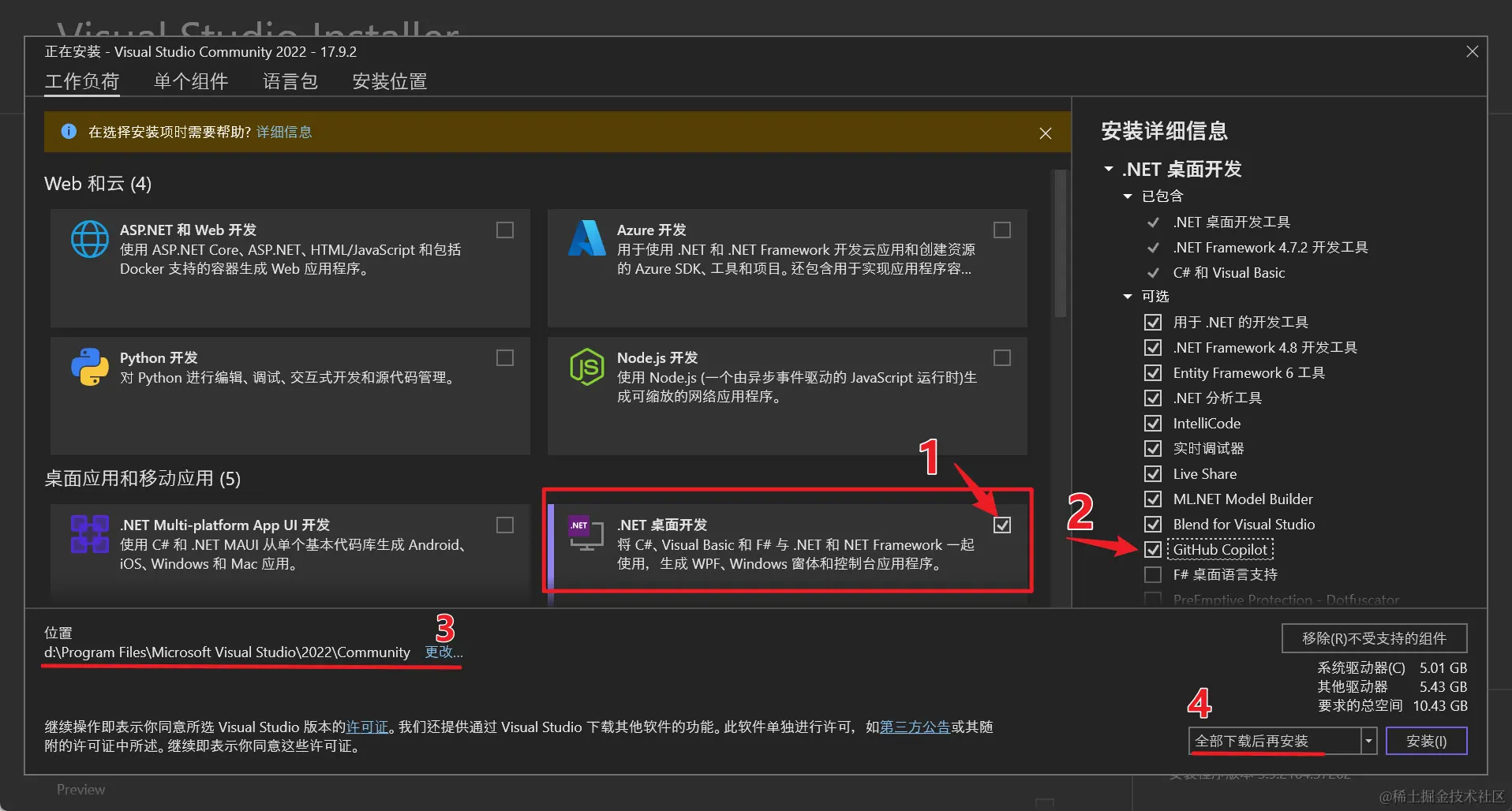Close the installer dialog window
The image size is (1512, 811).
click(1473, 51)
